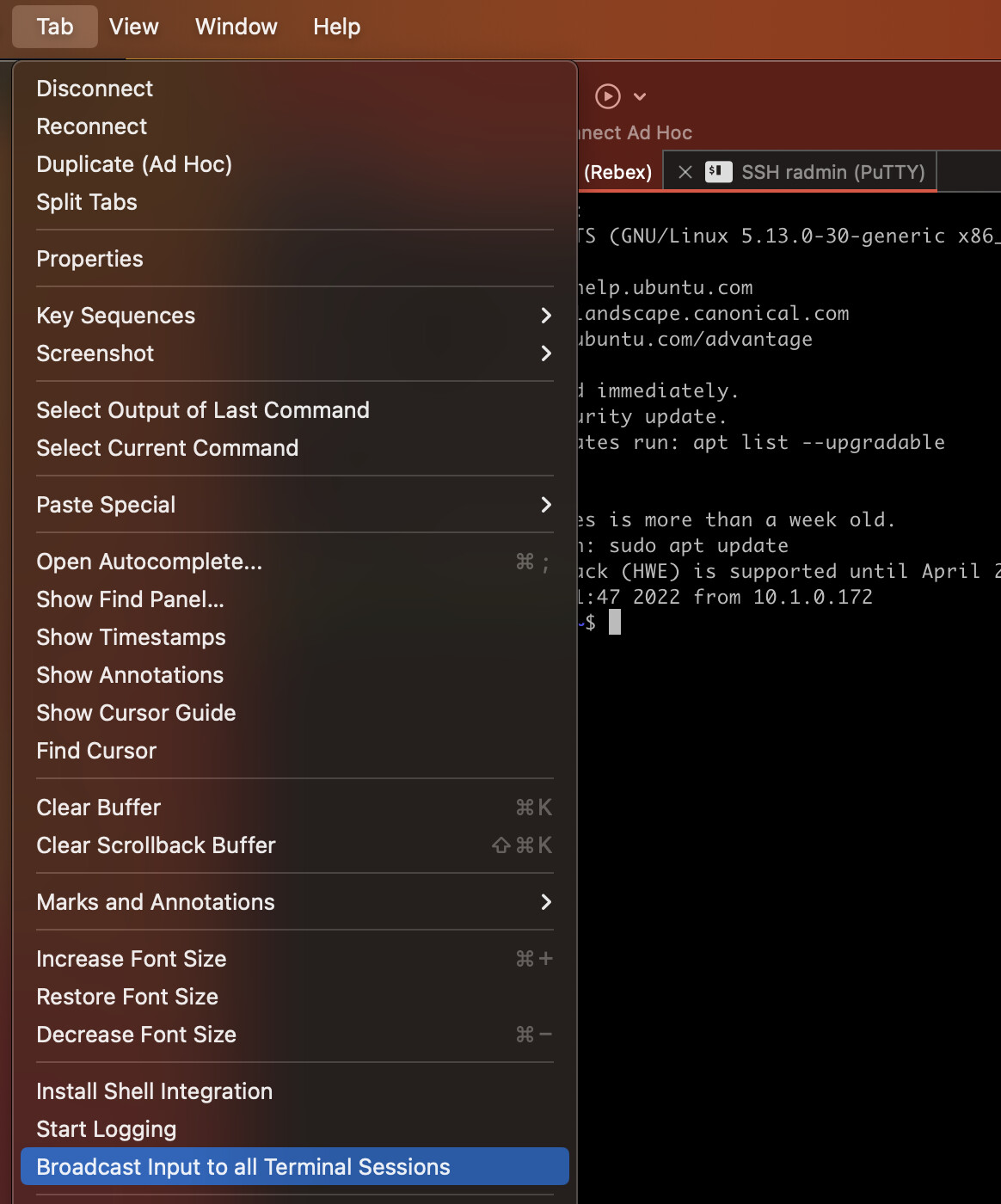Switch to the (Rebex) tab
This screenshot has height=1204, width=1001.
[x=617, y=172]
